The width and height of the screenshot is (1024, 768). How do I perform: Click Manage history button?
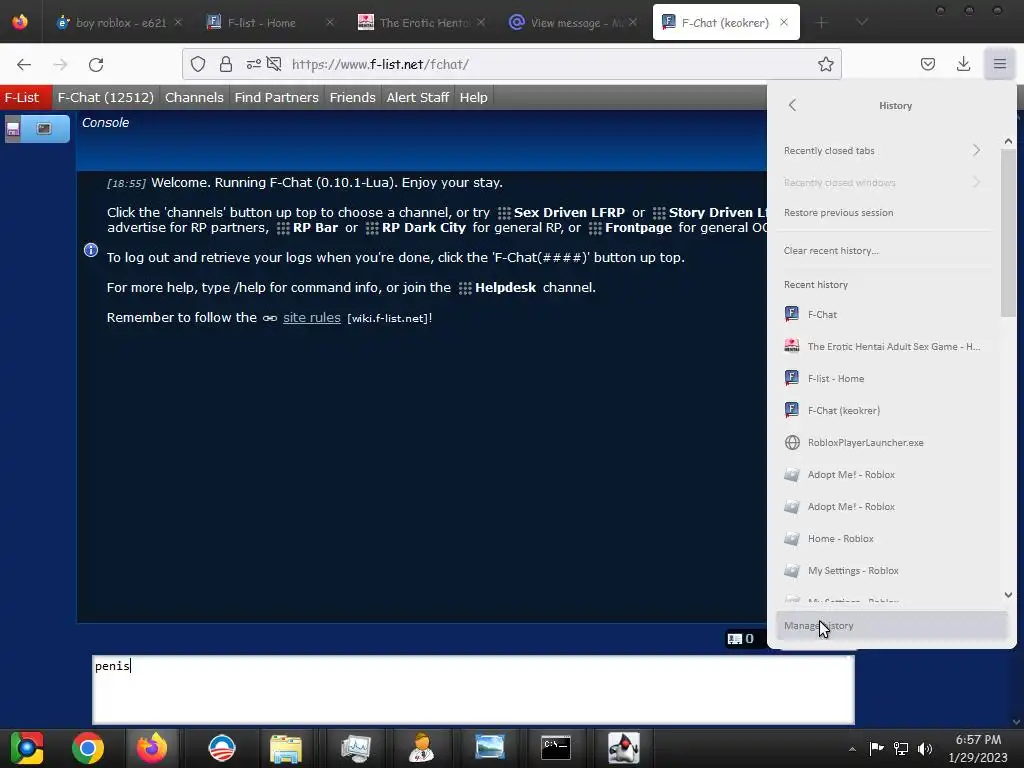pyautogui.click(x=891, y=626)
